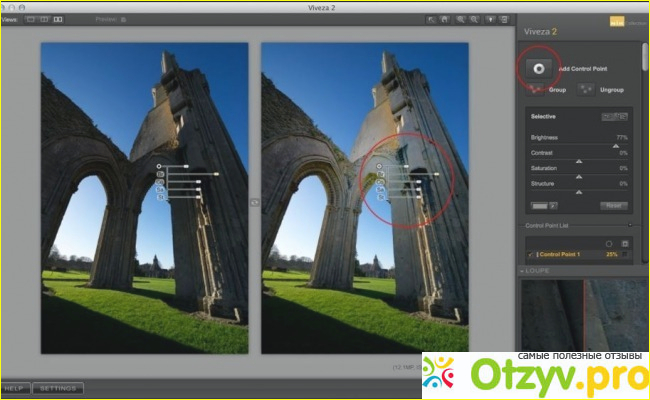Select the split preview view icon

(43, 19)
